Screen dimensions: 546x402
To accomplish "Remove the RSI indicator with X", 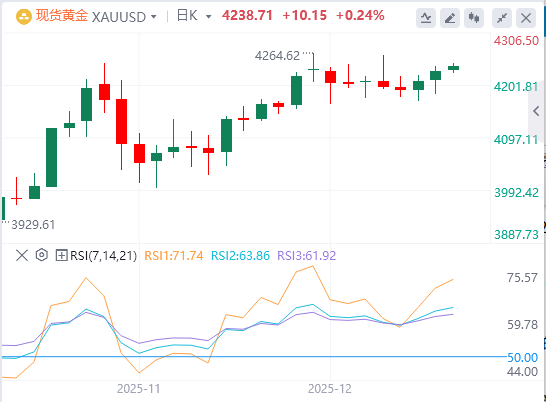I will point(22,255).
